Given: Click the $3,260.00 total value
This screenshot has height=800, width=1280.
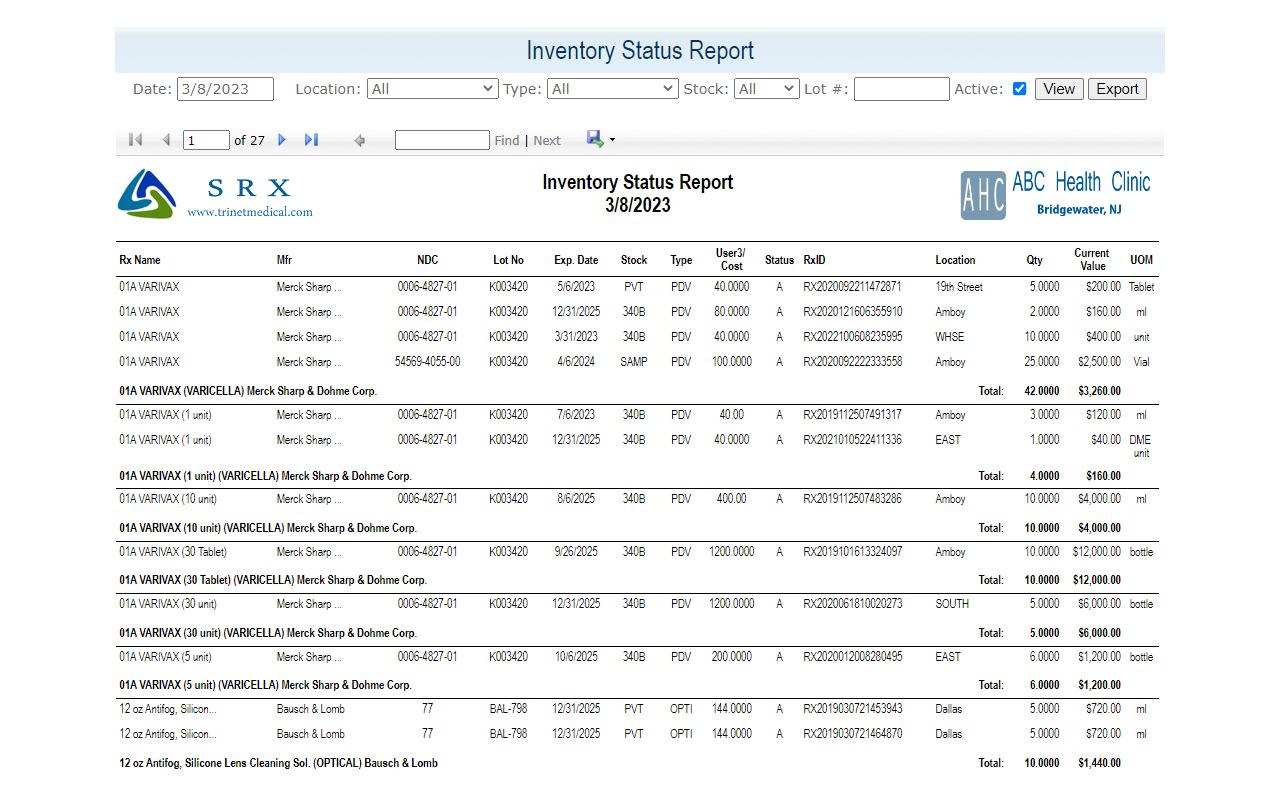Looking at the screenshot, I should click(1099, 391).
